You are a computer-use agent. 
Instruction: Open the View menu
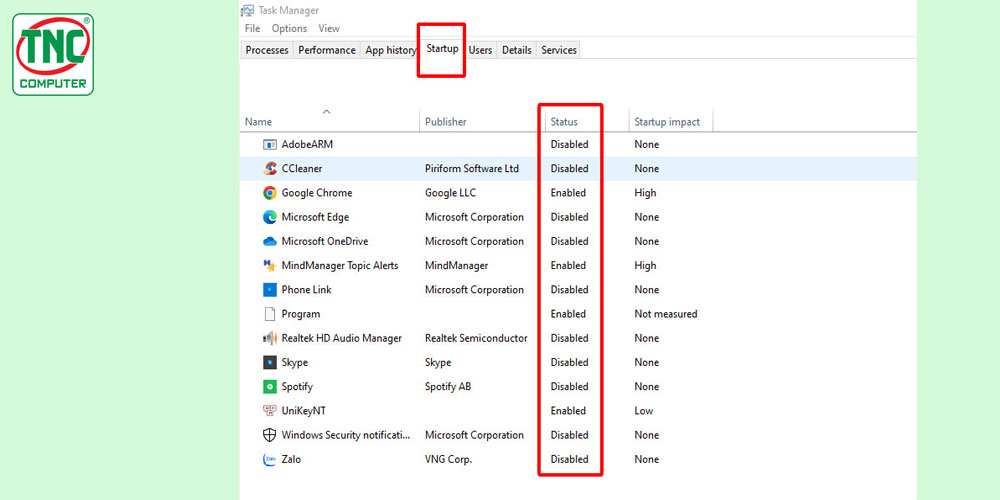pos(329,29)
